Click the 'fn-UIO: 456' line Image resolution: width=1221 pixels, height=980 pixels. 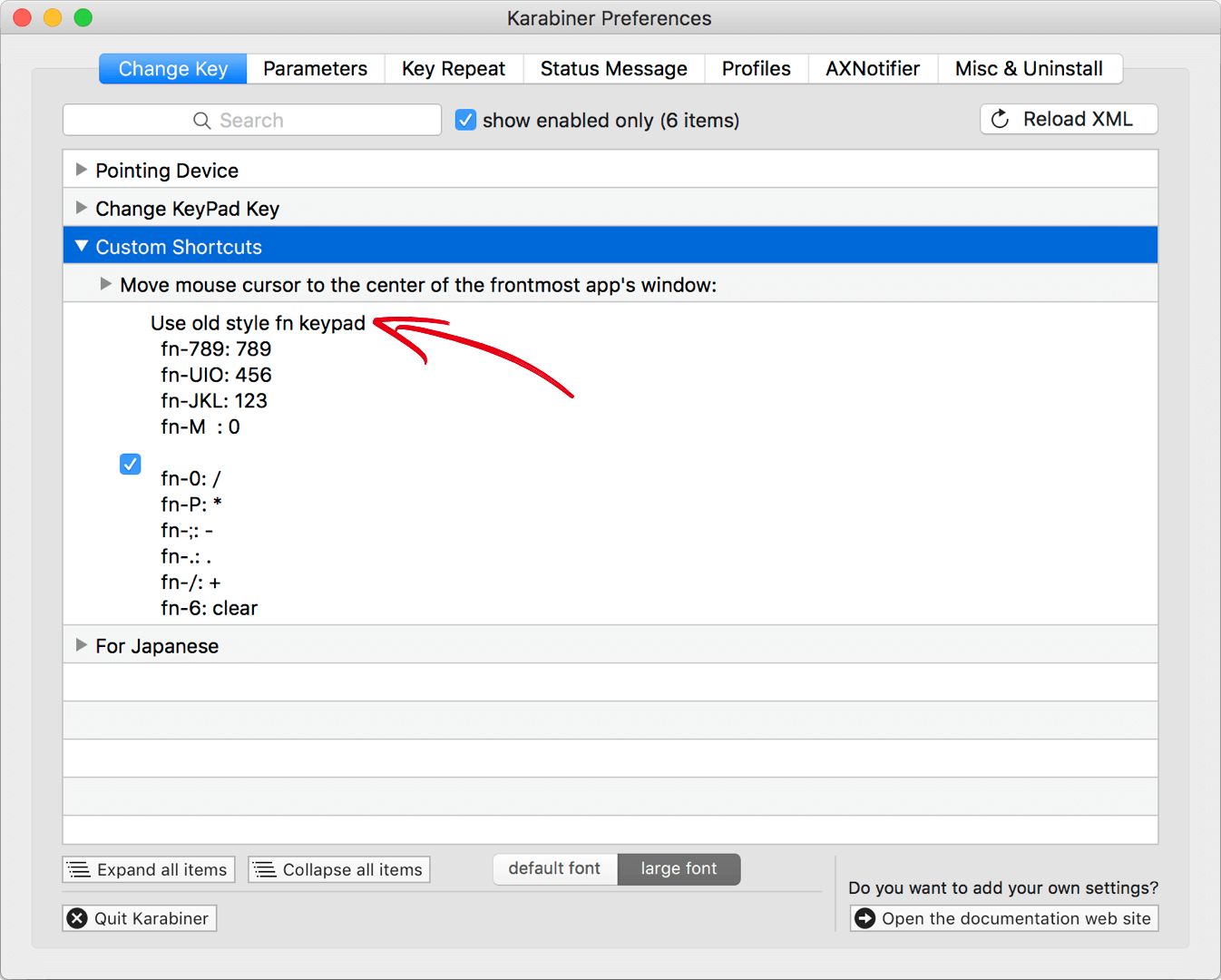click(216, 375)
